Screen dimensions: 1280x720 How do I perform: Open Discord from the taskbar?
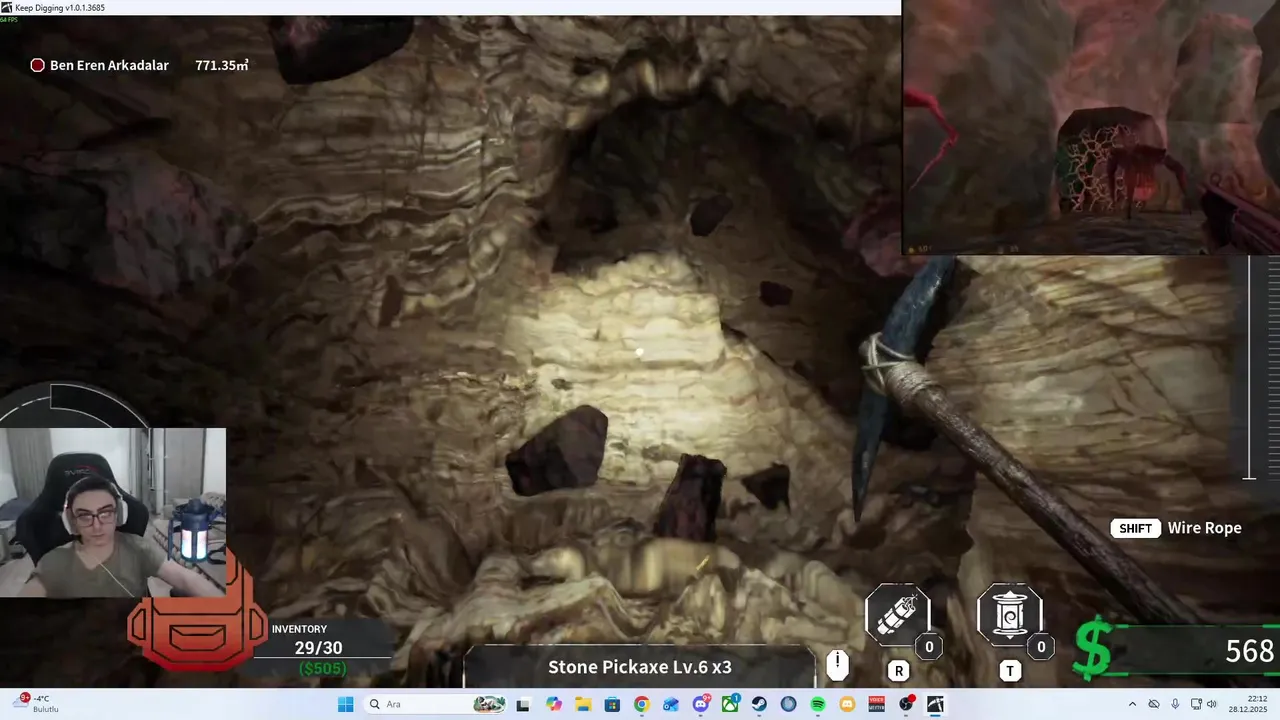[x=701, y=704]
